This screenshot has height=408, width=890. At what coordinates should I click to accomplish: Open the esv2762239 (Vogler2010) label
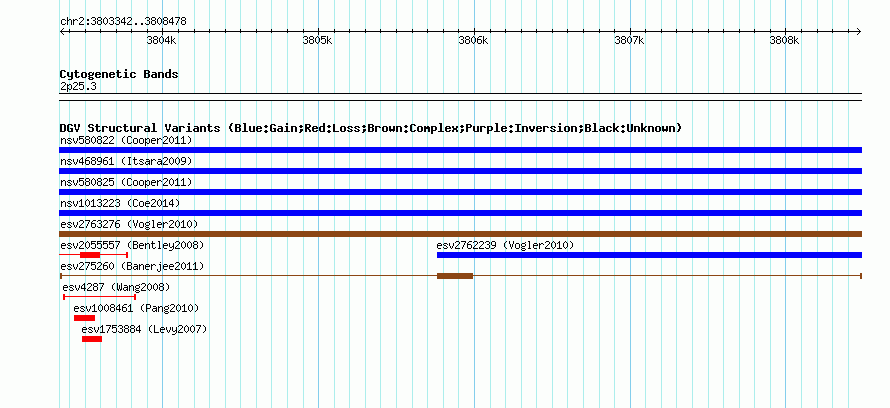tap(505, 245)
